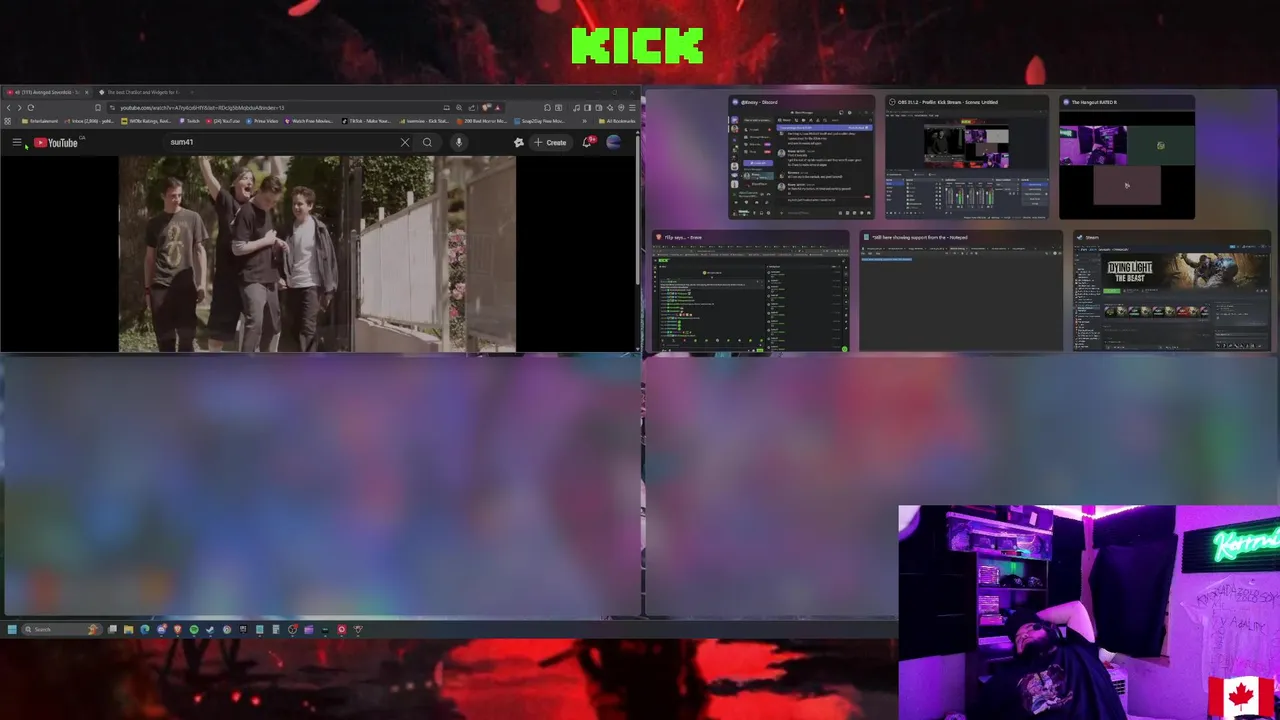Viewport: 1280px width, 720px height.
Task: Open File Explorer from the taskbar
Action: pos(128,629)
